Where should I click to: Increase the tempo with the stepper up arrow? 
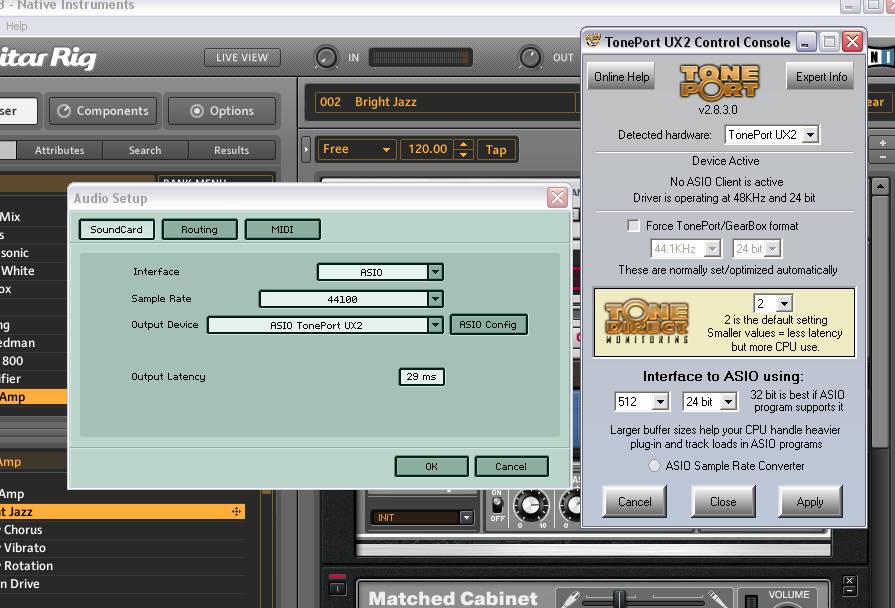coord(463,144)
